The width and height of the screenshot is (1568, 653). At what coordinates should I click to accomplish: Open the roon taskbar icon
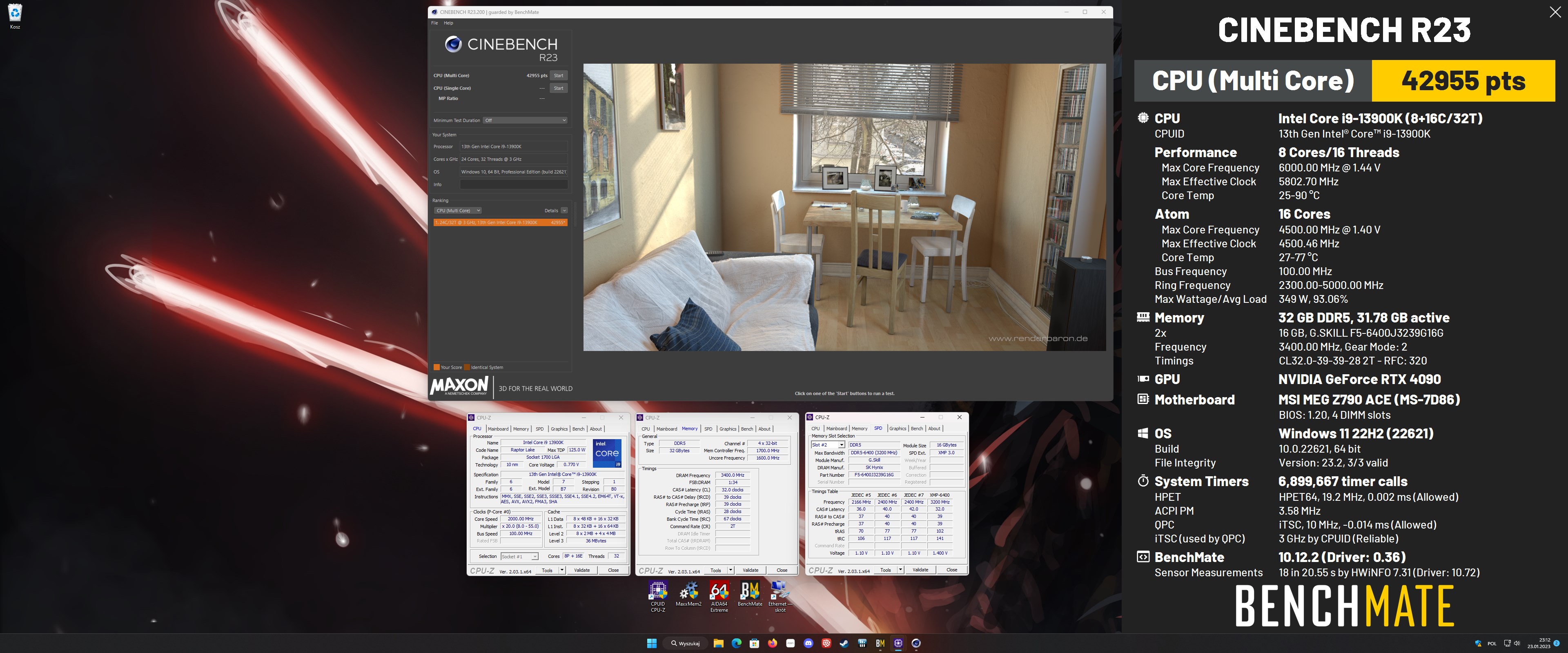tap(790, 643)
